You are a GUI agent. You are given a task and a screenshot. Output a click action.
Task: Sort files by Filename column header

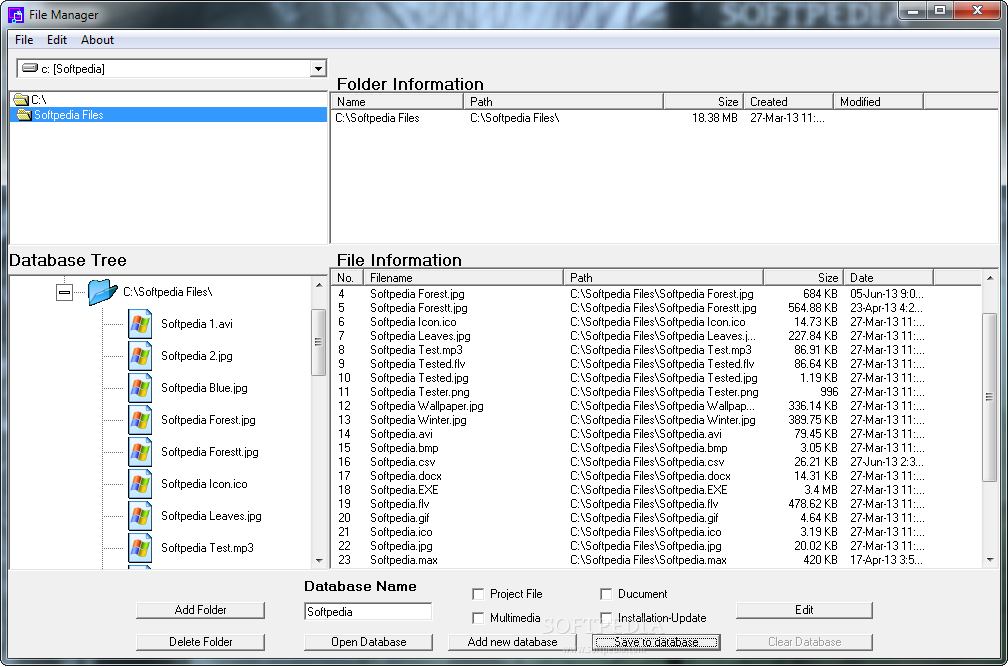(463, 278)
